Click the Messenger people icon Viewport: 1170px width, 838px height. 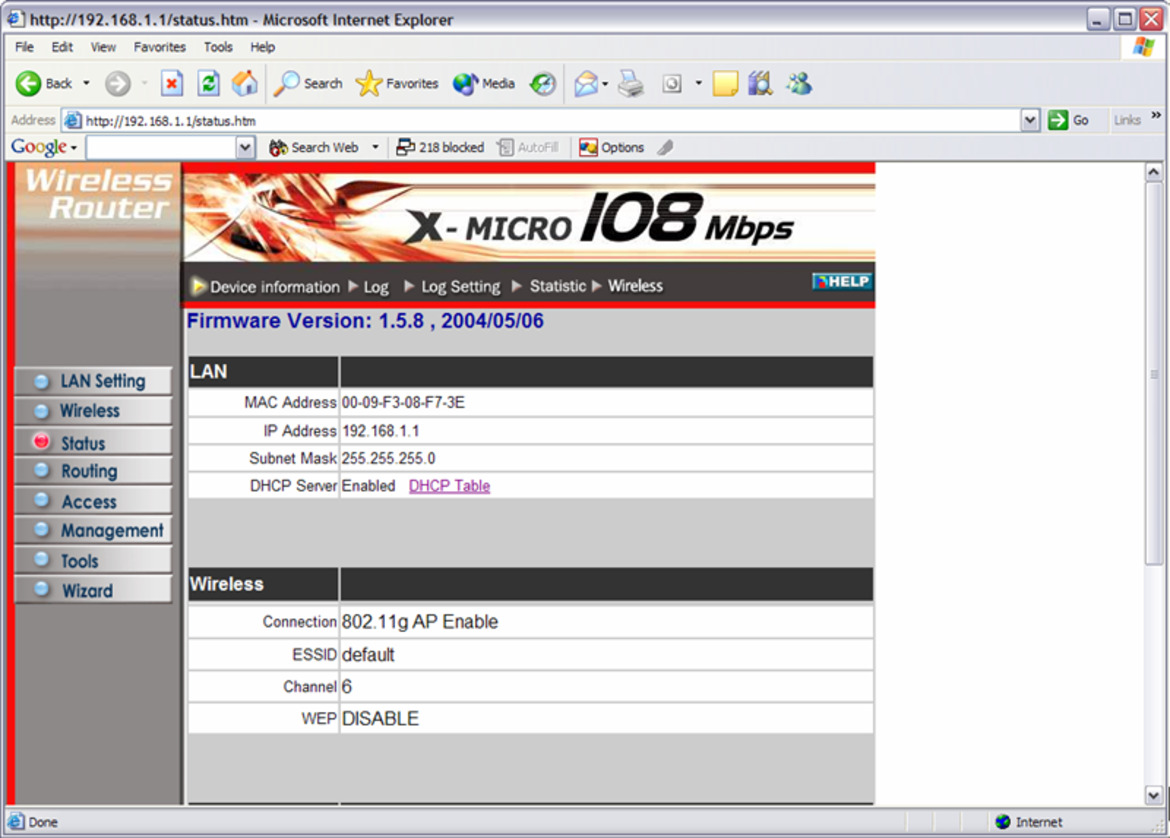point(799,84)
